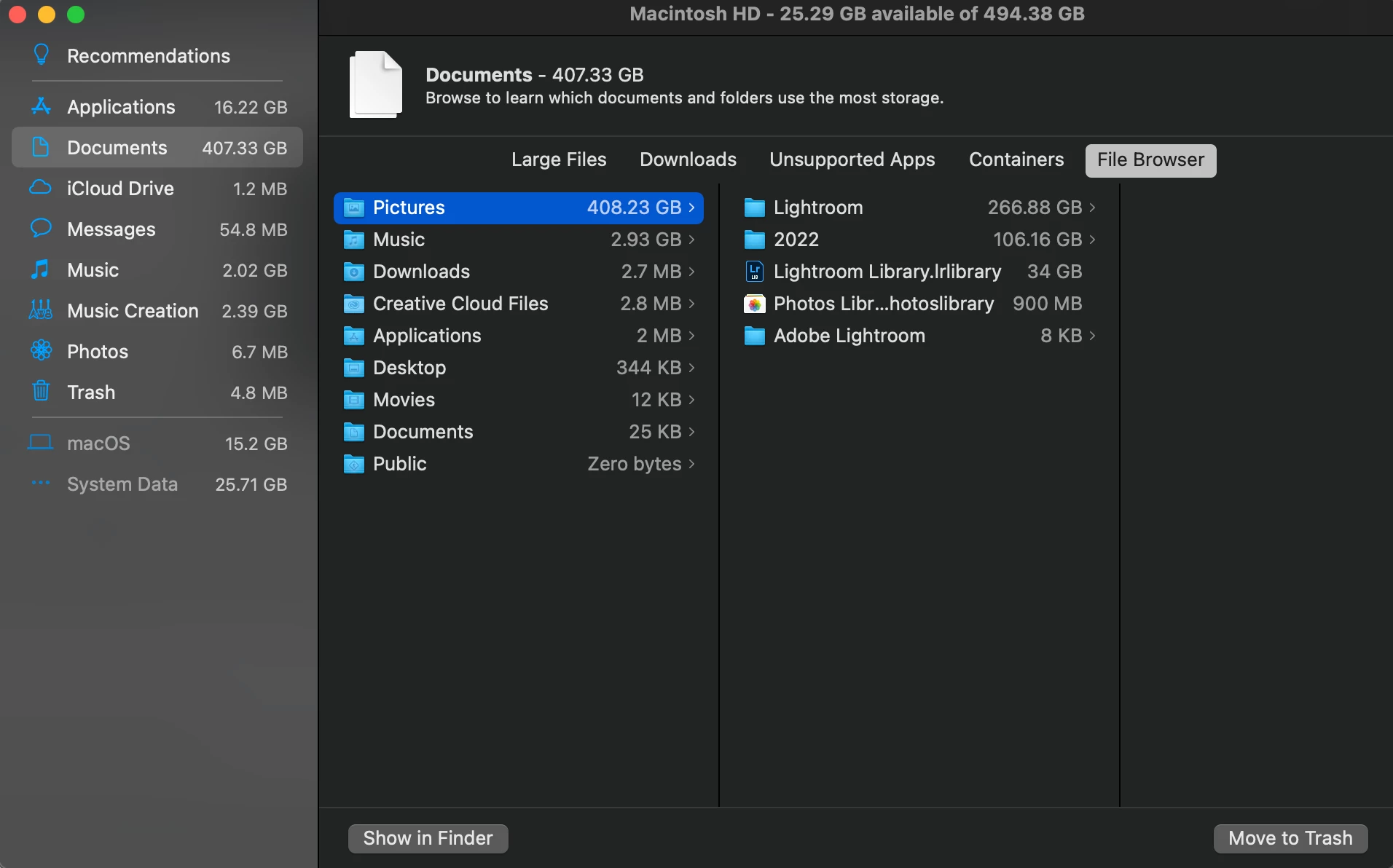Expand the Movies folder chevron

[x=691, y=400]
